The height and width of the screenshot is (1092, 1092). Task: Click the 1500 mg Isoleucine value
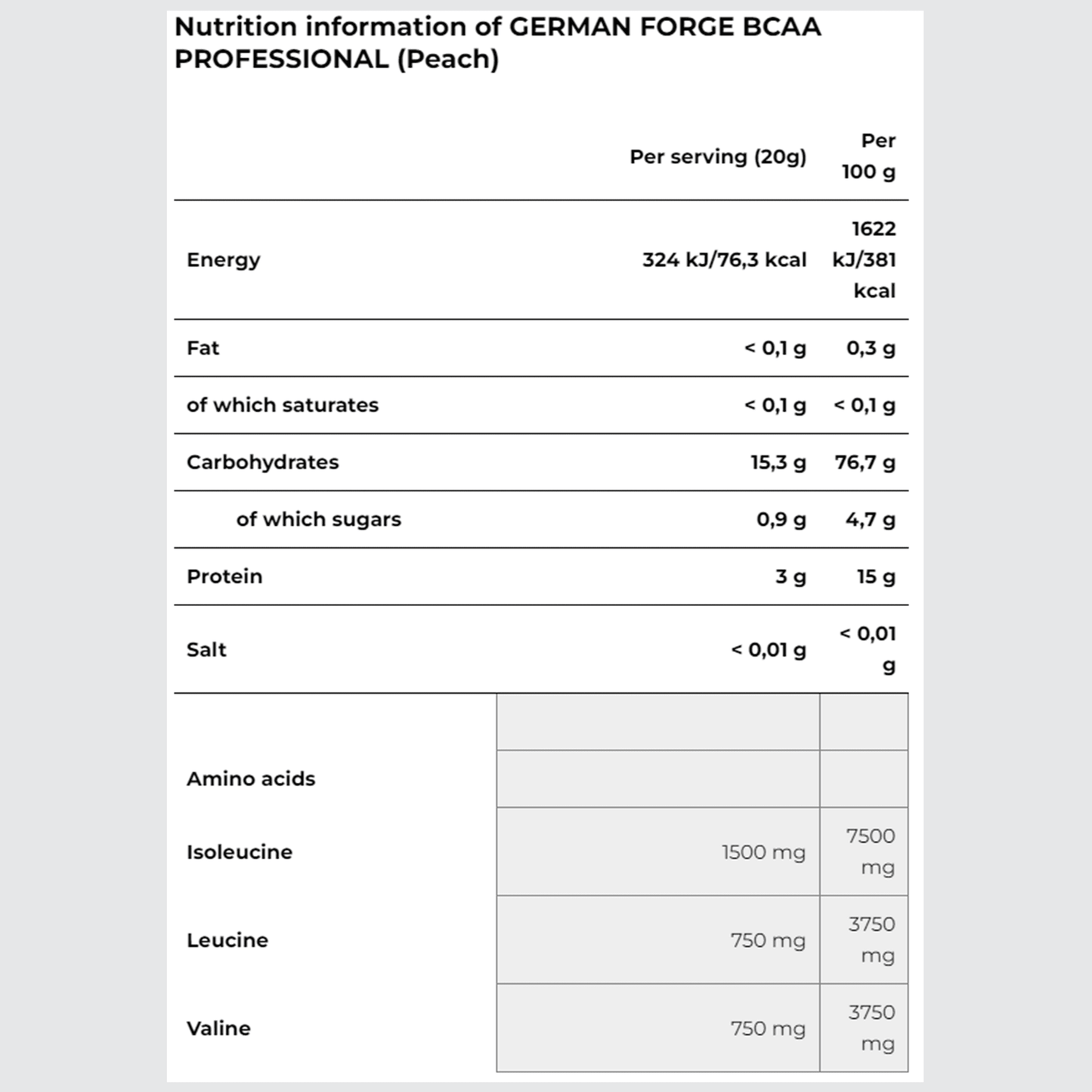tap(763, 852)
